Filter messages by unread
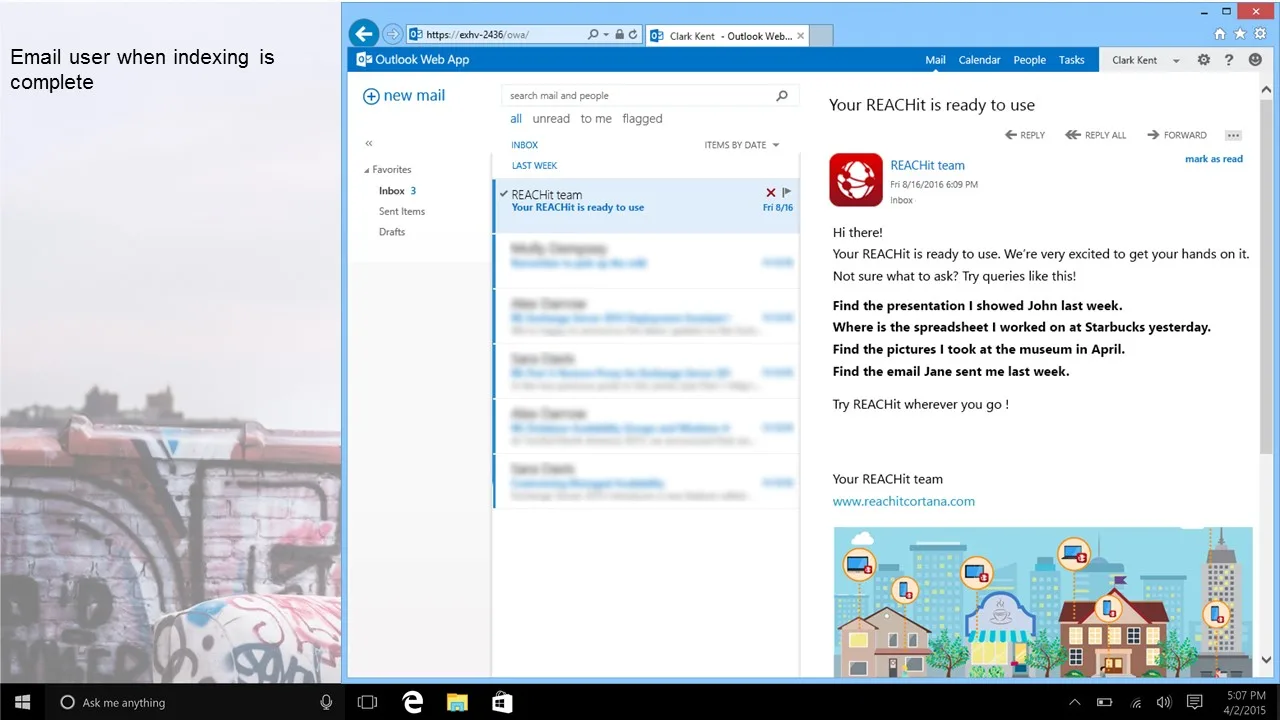The width and height of the screenshot is (1280, 720). (x=551, y=119)
